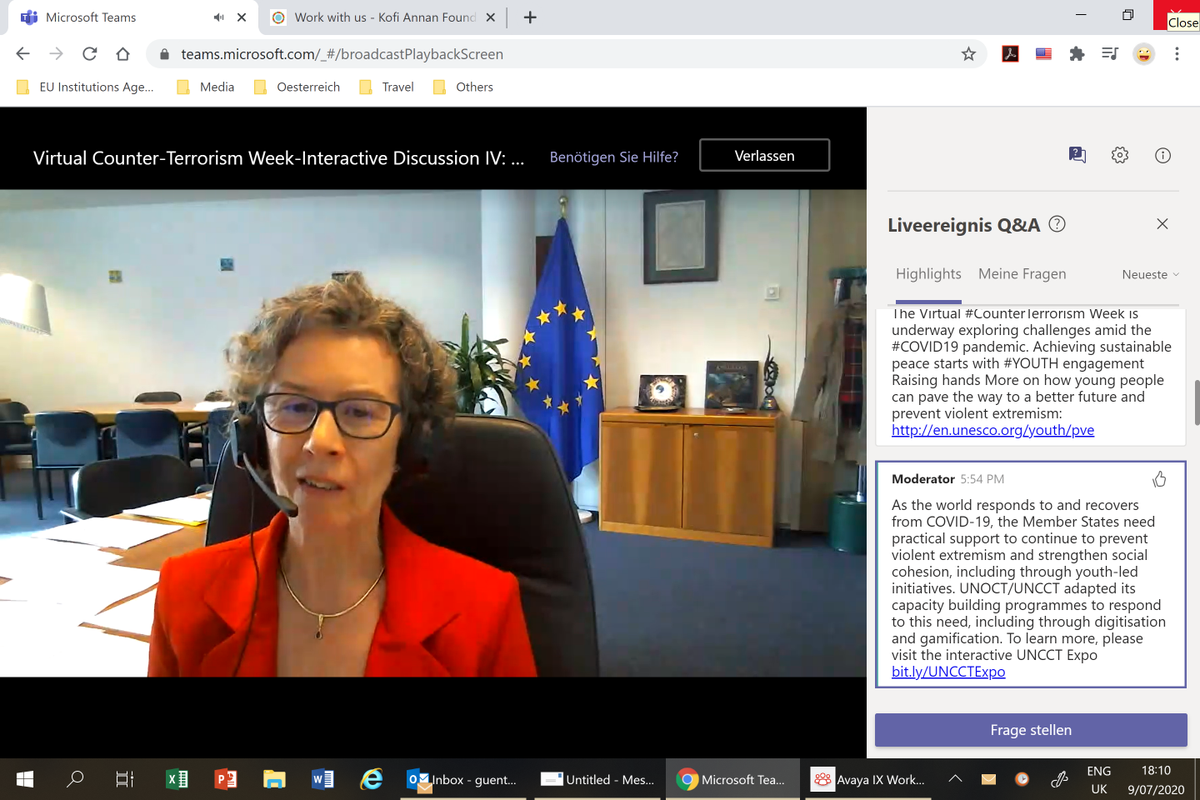Image resolution: width=1200 pixels, height=800 pixels.
Task: Mute the Microsoft Teams tab audio icon
Action: (219, 18)
